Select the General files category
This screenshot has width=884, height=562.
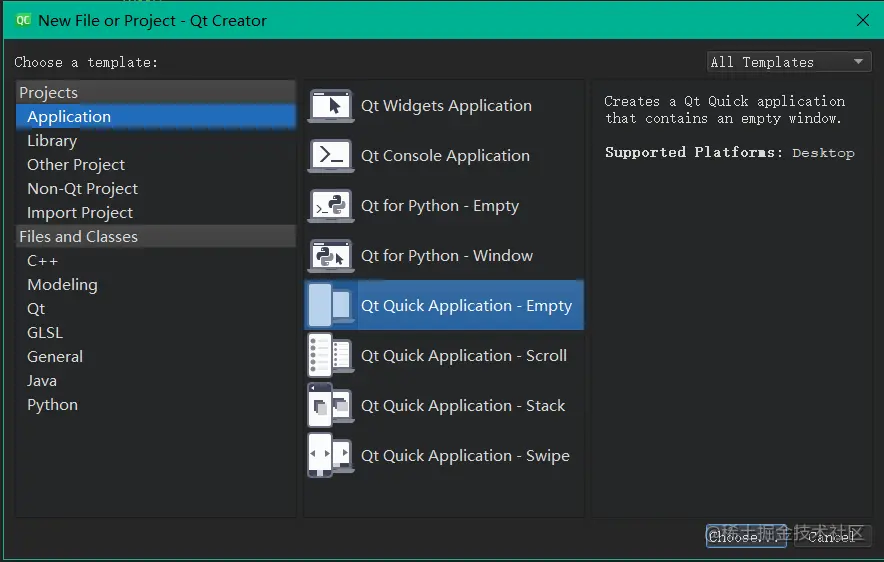pyautogui.click(x=156, y=357)
